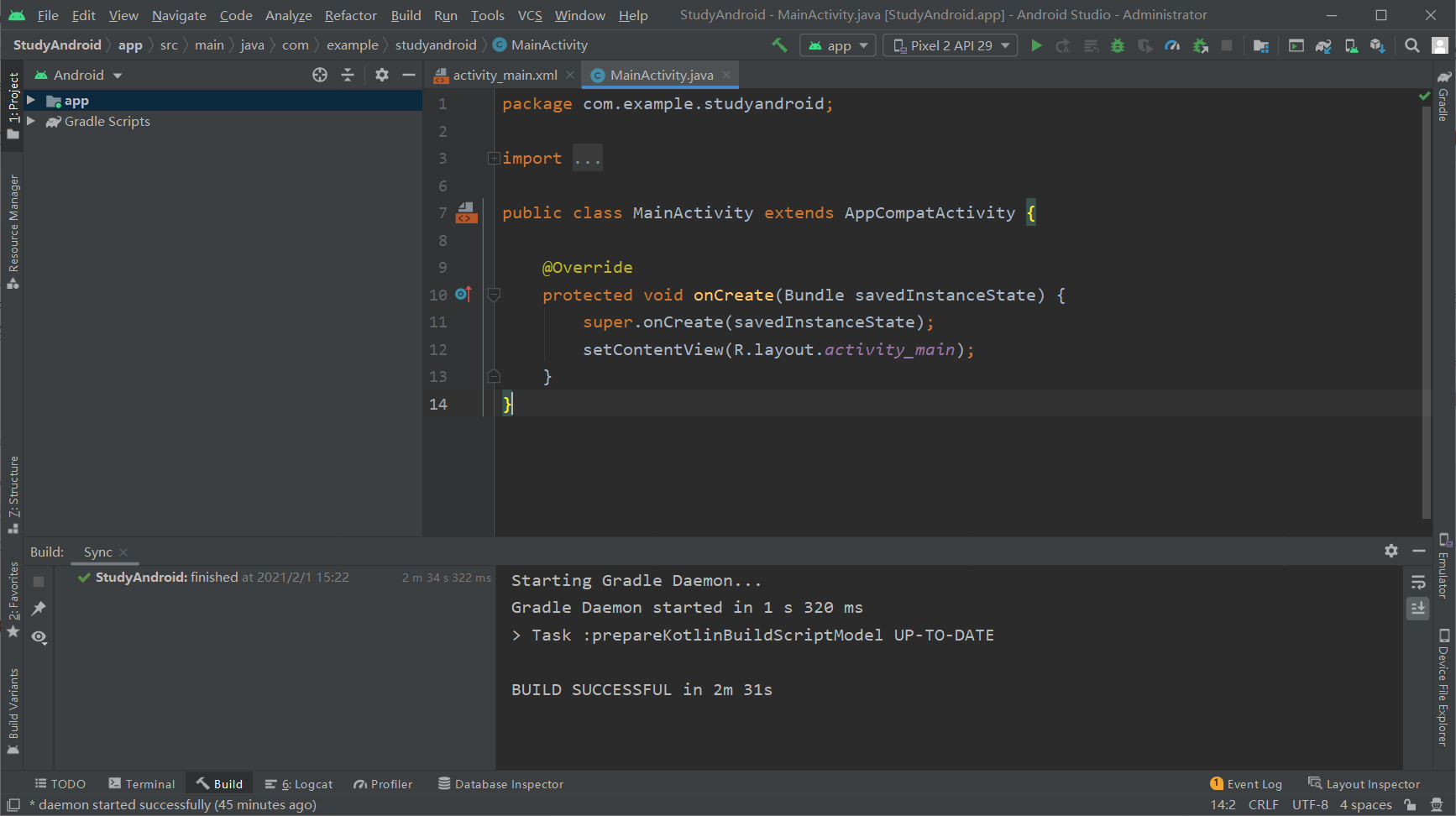This screenshot has width=1456, height=816.
Task: Hide the Build tool window
Action: 1419,551
